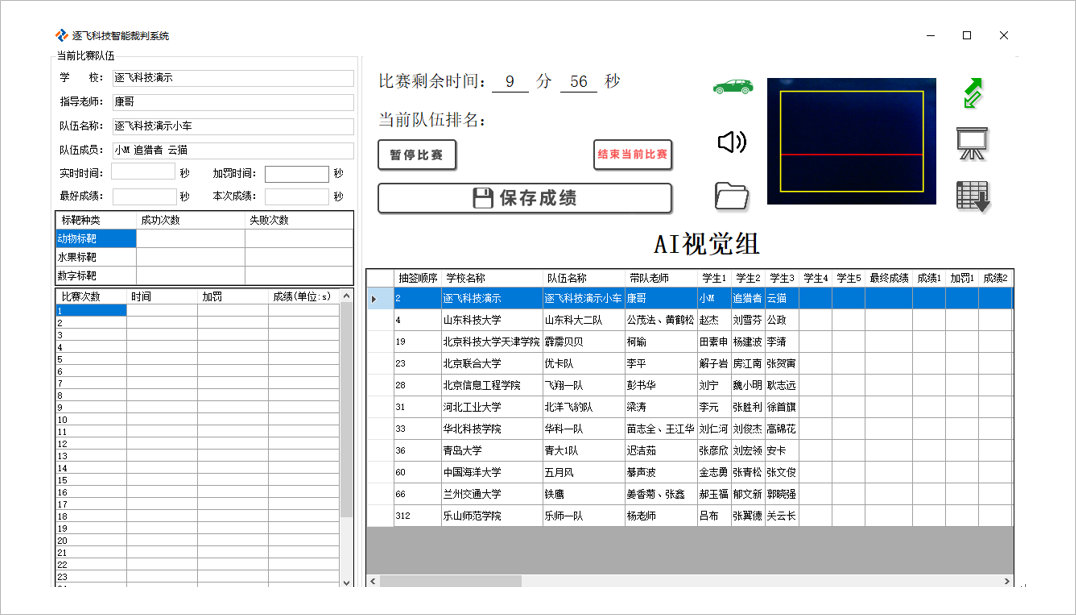This screenshot has width=1076, height=615.
Task: Click the 学校名称 column header
Action: (x=492, y=278)
